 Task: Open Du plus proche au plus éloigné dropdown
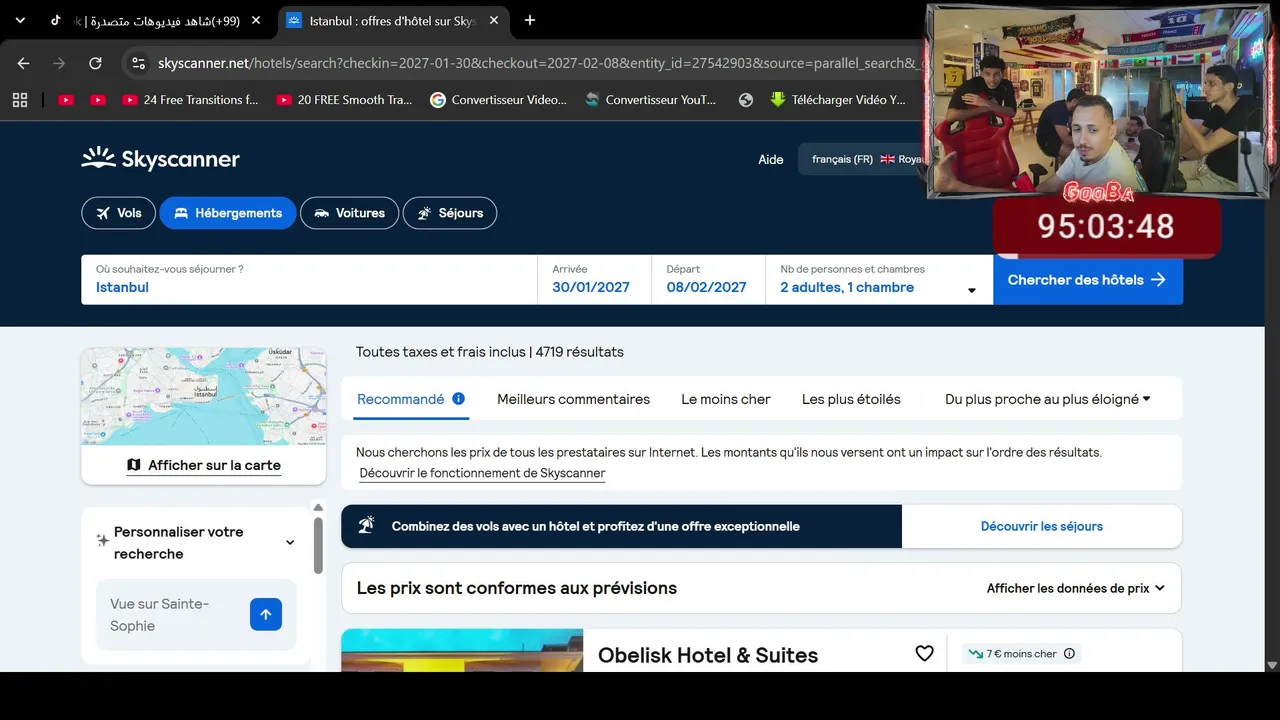[1048, 399]
